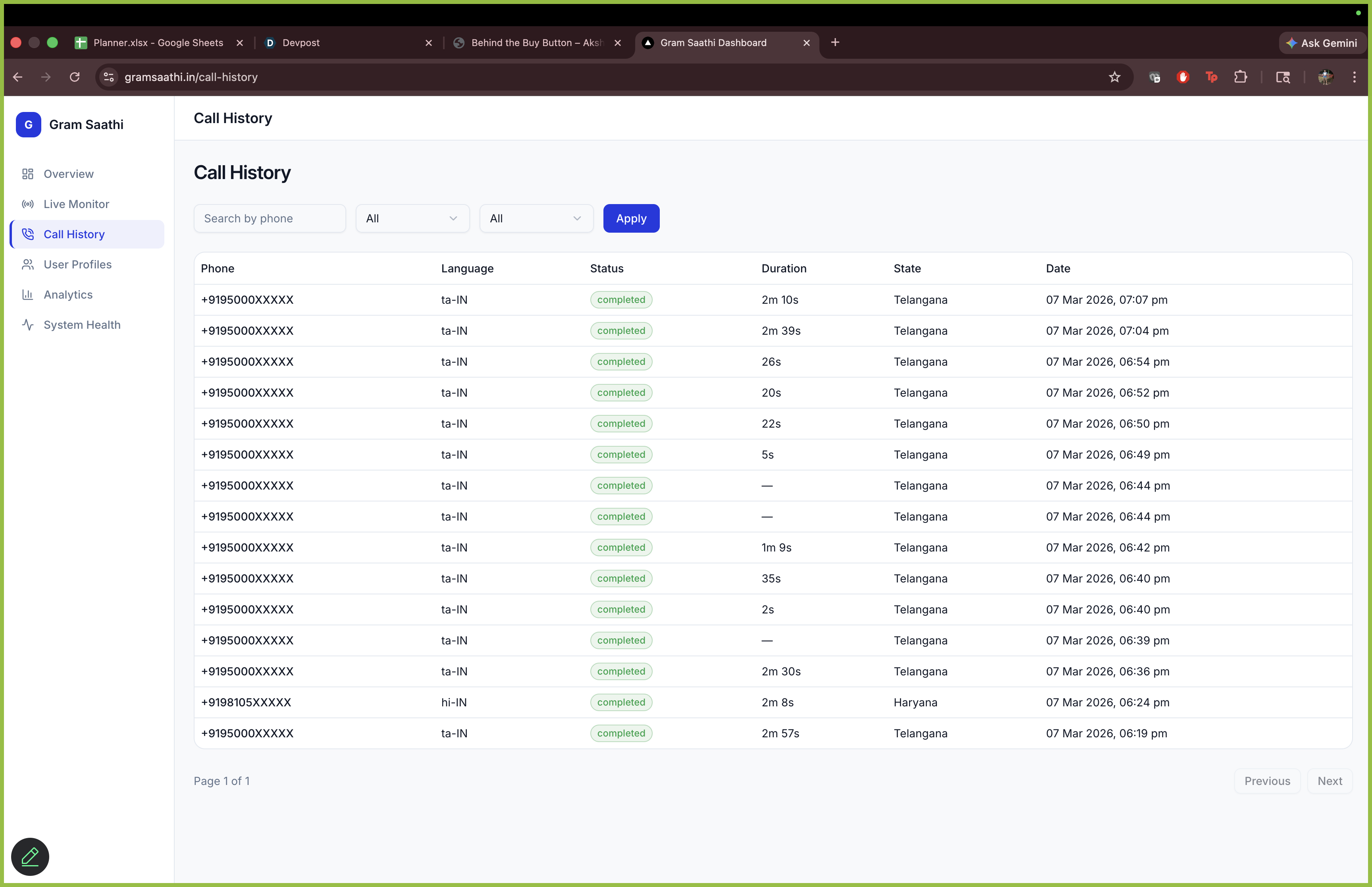Click the Ask Gemini button
1372x887 pixels.
click(x=1322, y=43)
